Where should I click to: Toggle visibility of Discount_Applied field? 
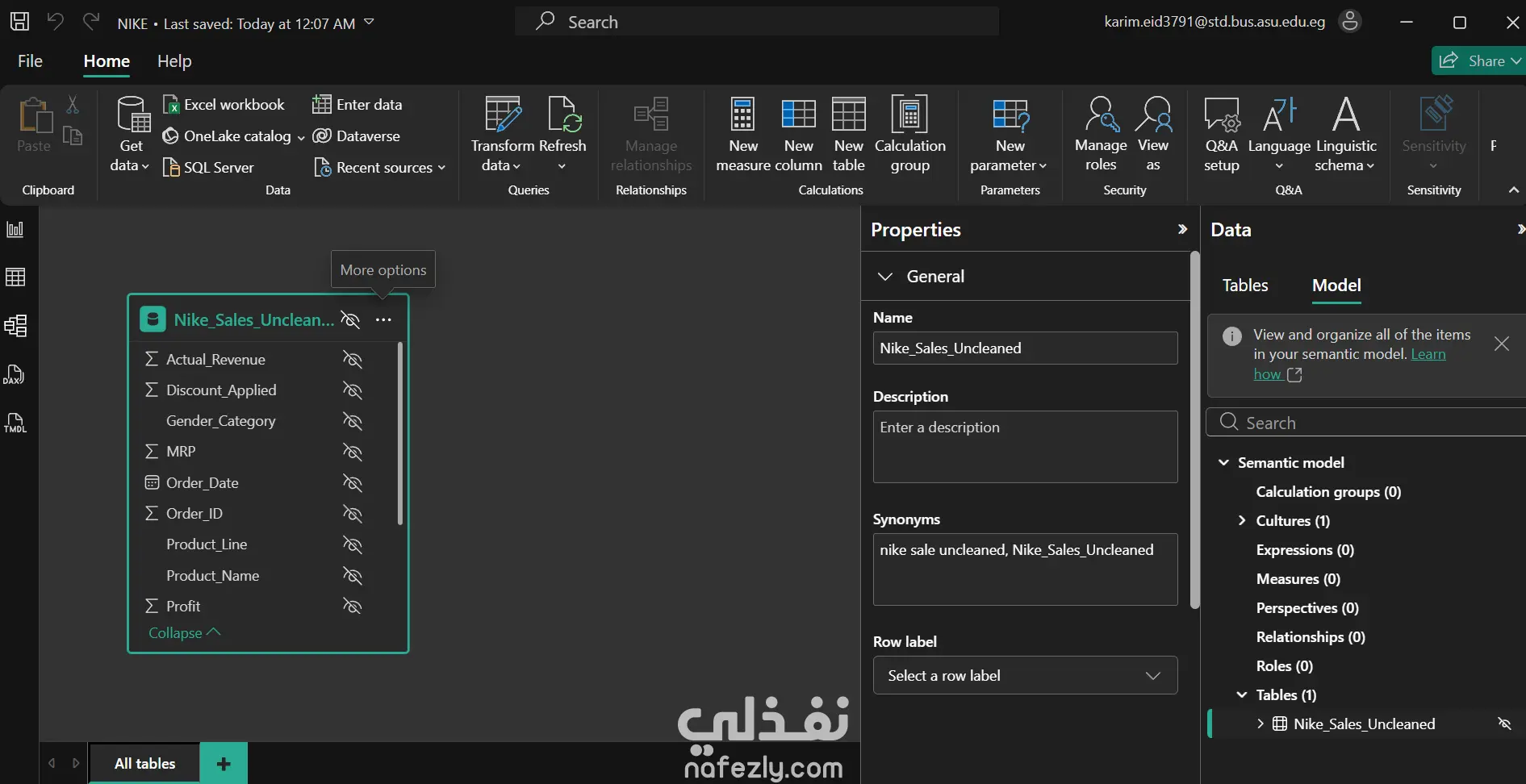click(x=353, y=390)
